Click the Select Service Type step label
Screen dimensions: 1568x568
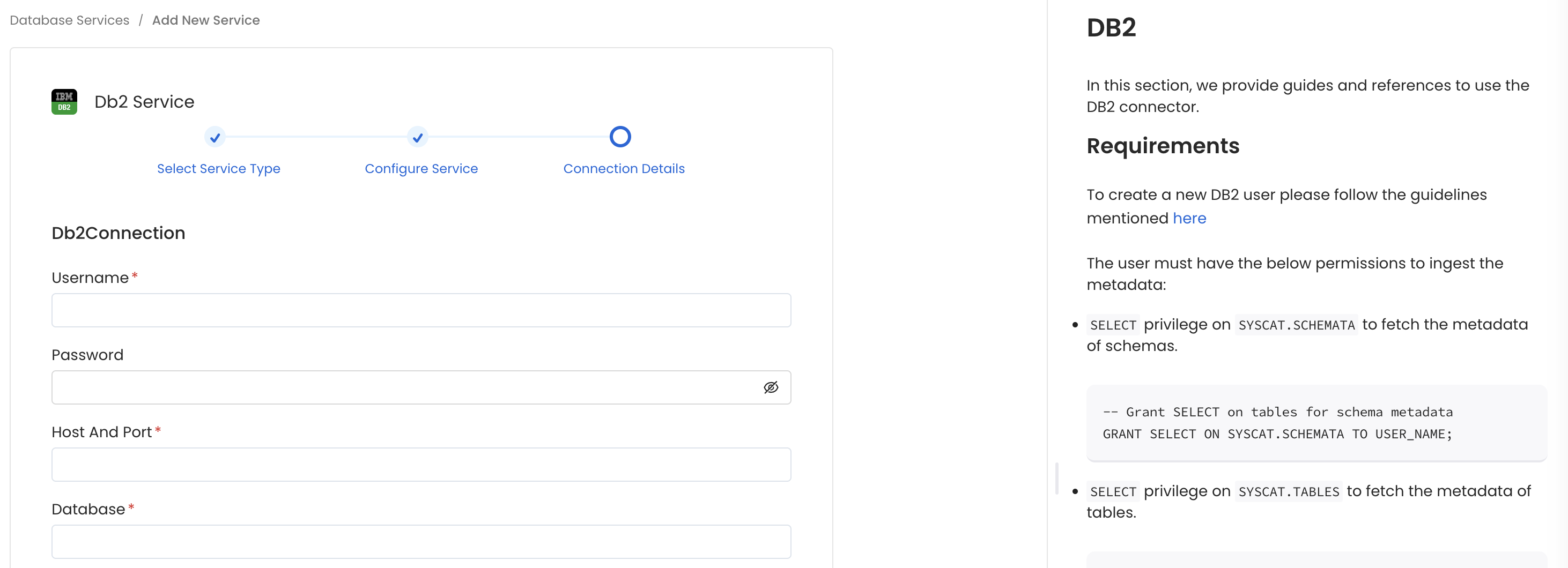tap(218, 168)
